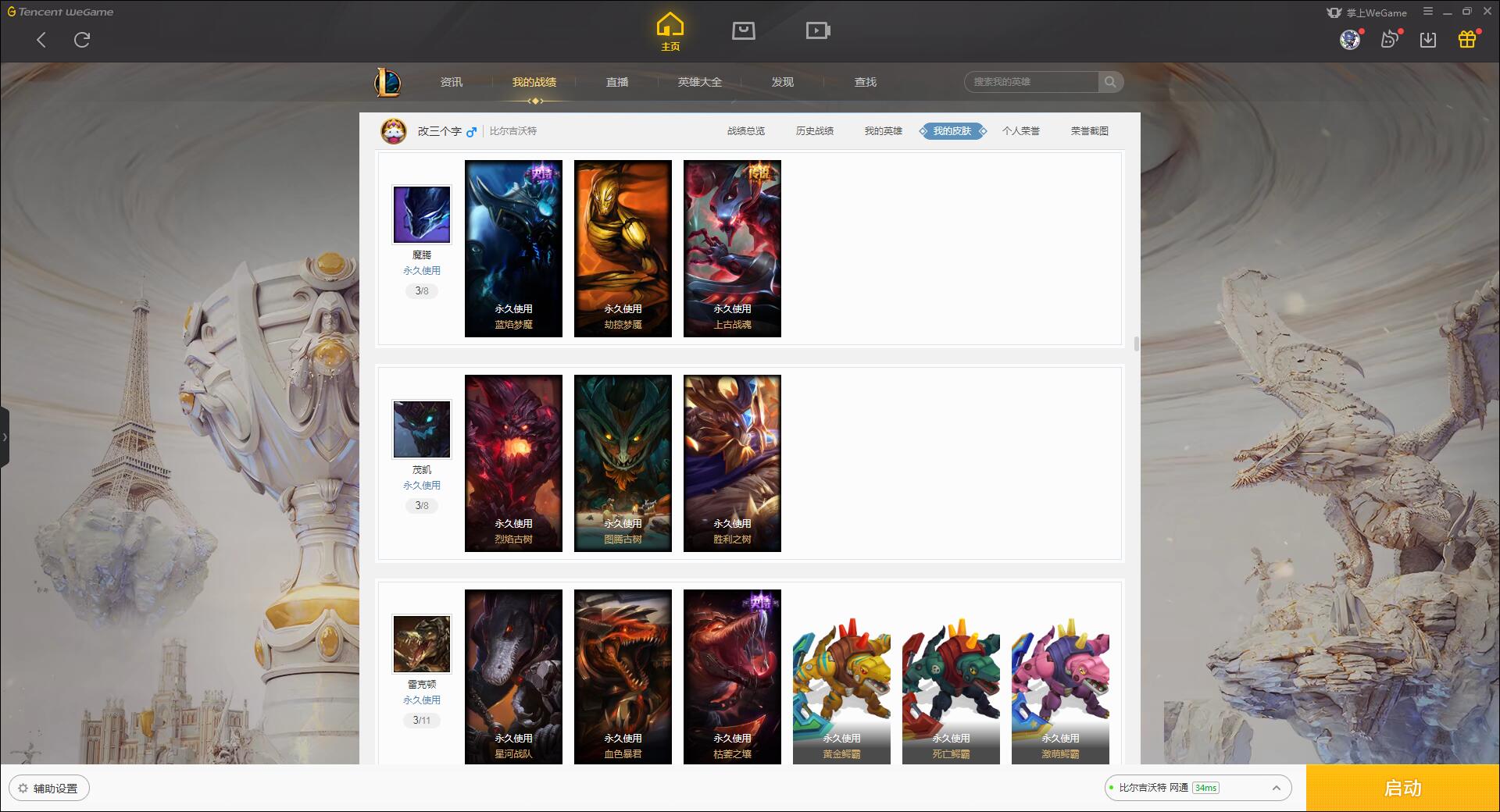The width and height of the screenshot is (1500, 812).
Task: Click the 茂凯 champion portrait
Action: pyautogui.click(x=422, y=429)
